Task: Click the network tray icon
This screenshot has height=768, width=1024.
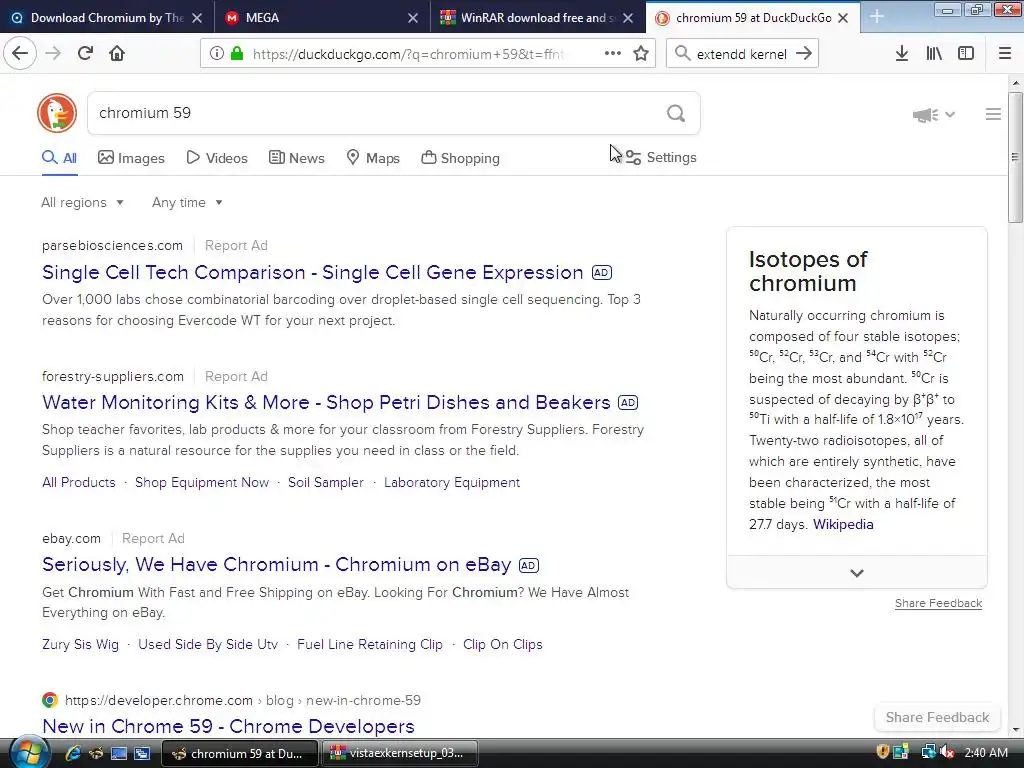Action: point(928,752)
